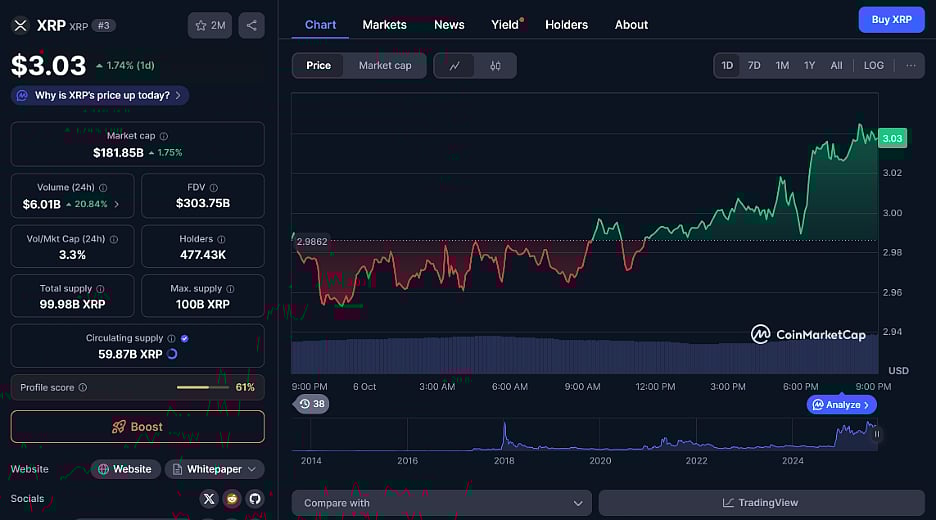Click the #3 rank badge
936x520 pixels.
pos(103,26)
